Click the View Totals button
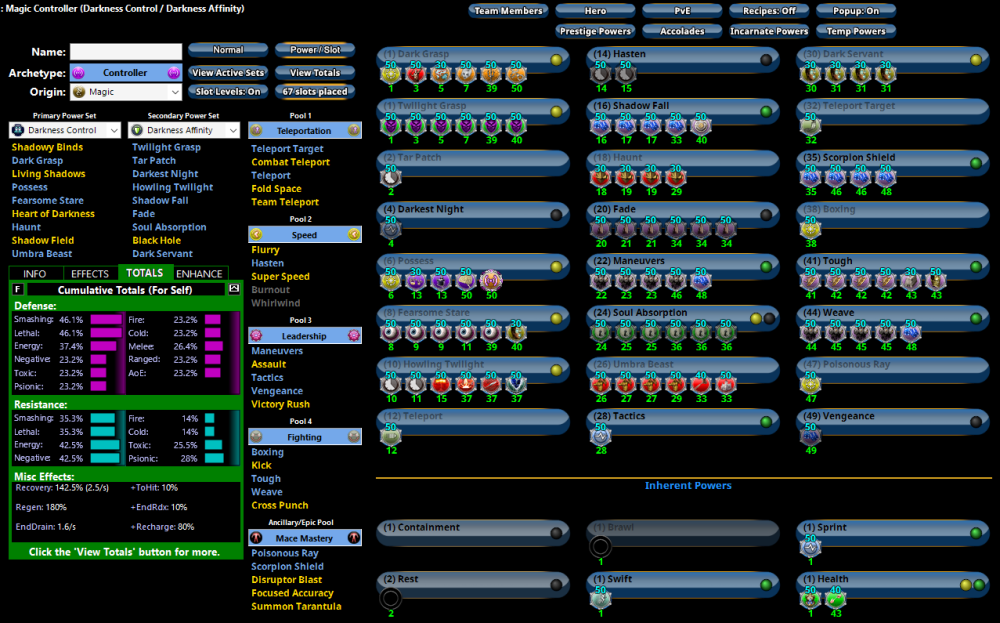Image resolution: width=1000 pixels, height=623 pixels. 314,73
